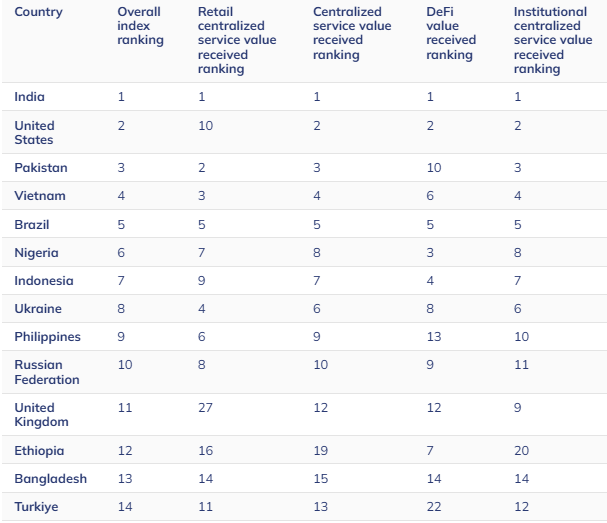This screenshot has width=607, height=523.
Task: Select the Russian Federation country cell
Action: tap(44, 373)
